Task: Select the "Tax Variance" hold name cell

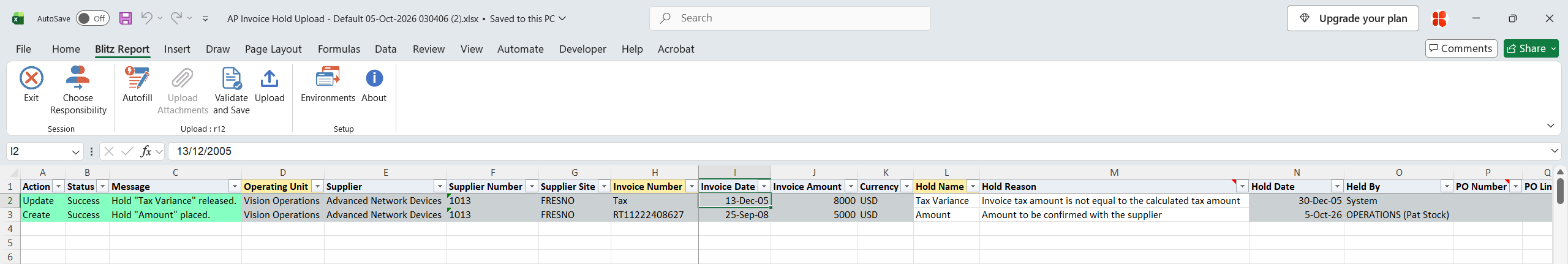Action: pyautogui.click(x=946, y=201)
